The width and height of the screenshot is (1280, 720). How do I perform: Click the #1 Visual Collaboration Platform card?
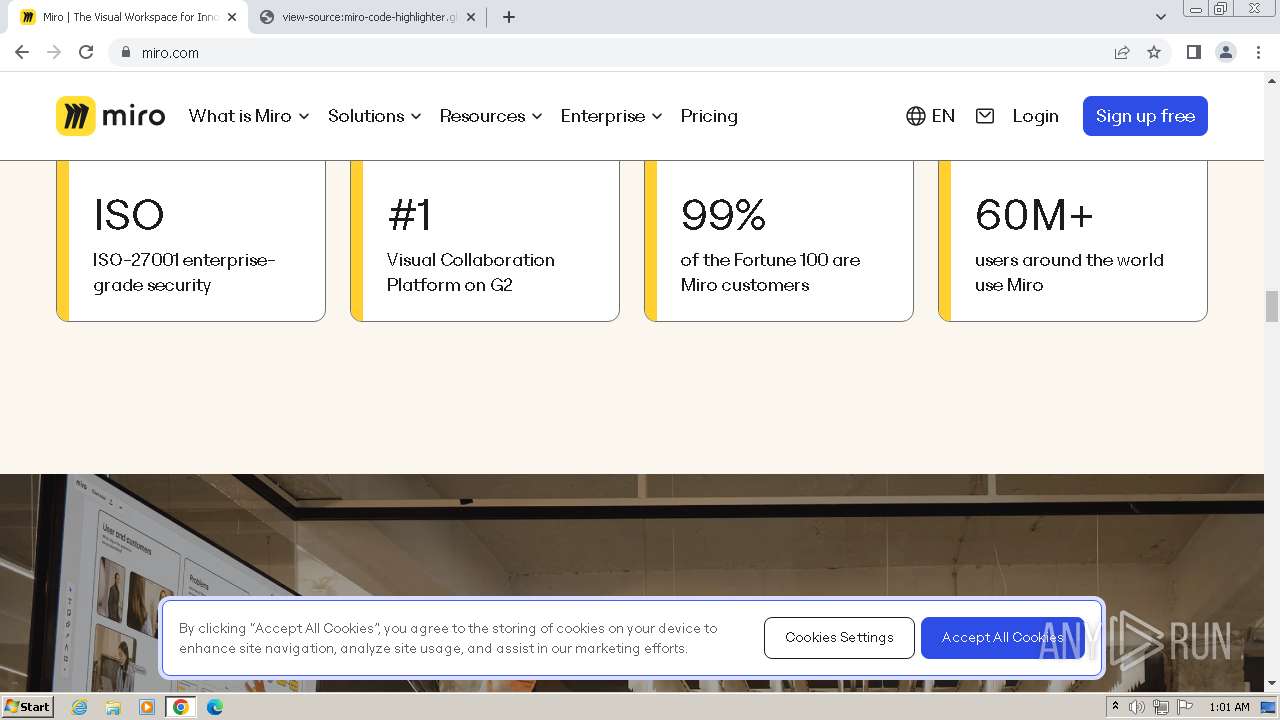[485, 241]
